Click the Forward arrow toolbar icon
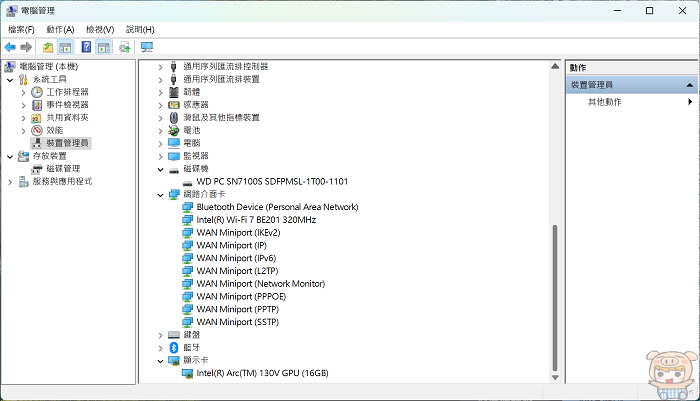Image resolution: width=700 pixels, height=401 pixels. pos(26,47)
